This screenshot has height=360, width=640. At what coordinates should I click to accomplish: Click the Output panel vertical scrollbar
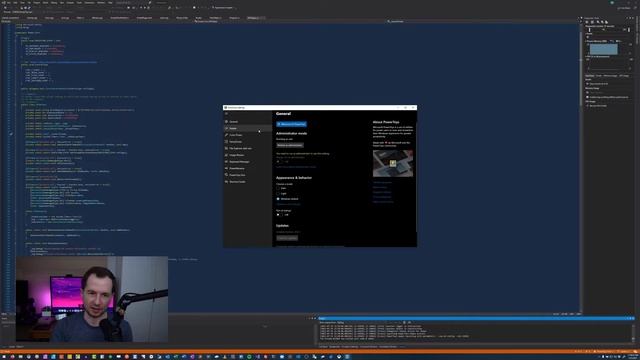point(633,333)
